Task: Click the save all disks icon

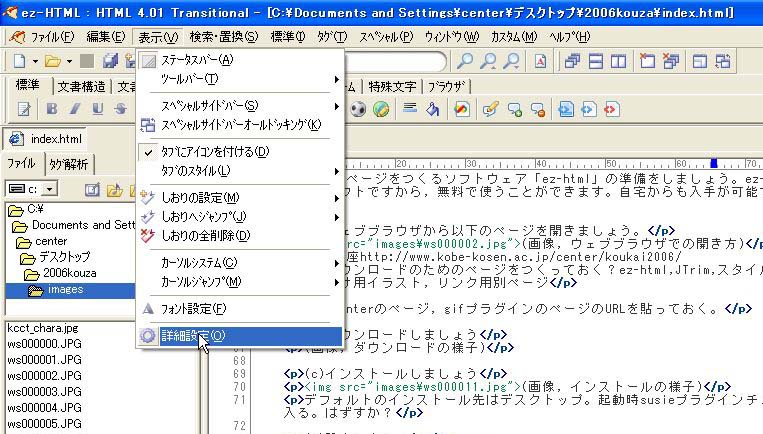Action: [x=110, y=61]
